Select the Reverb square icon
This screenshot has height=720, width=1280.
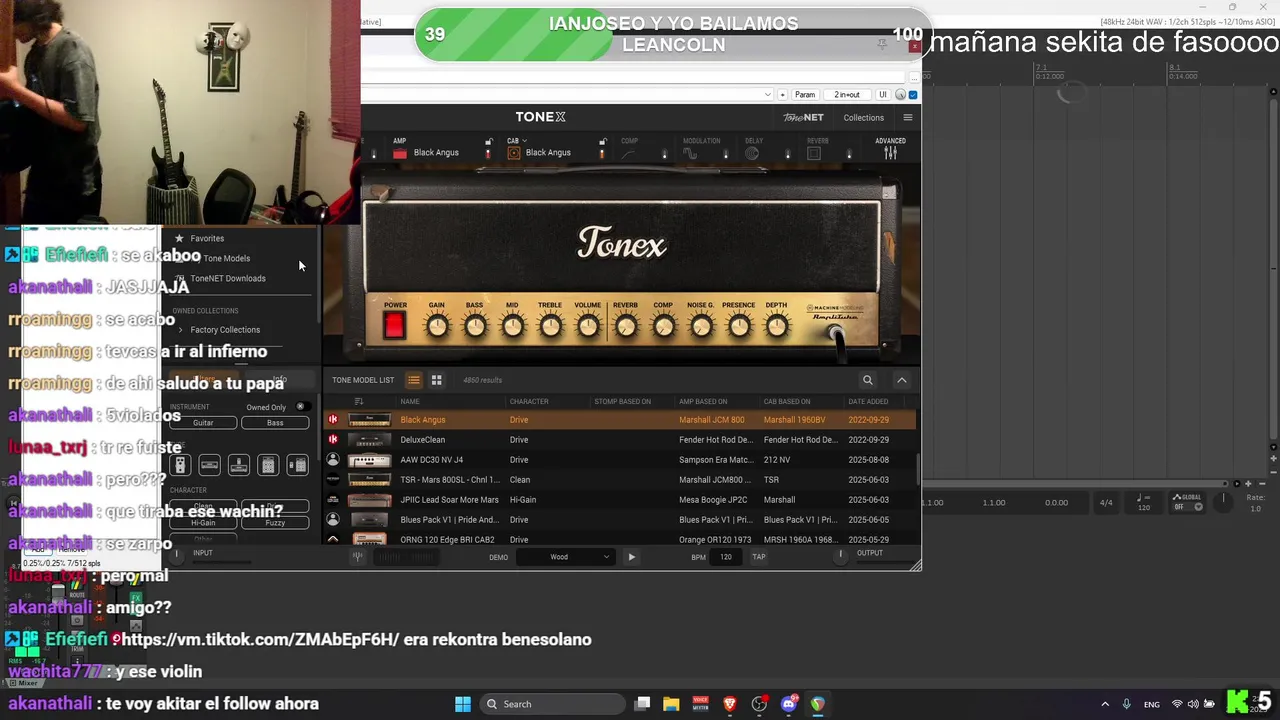pos(814,153)
